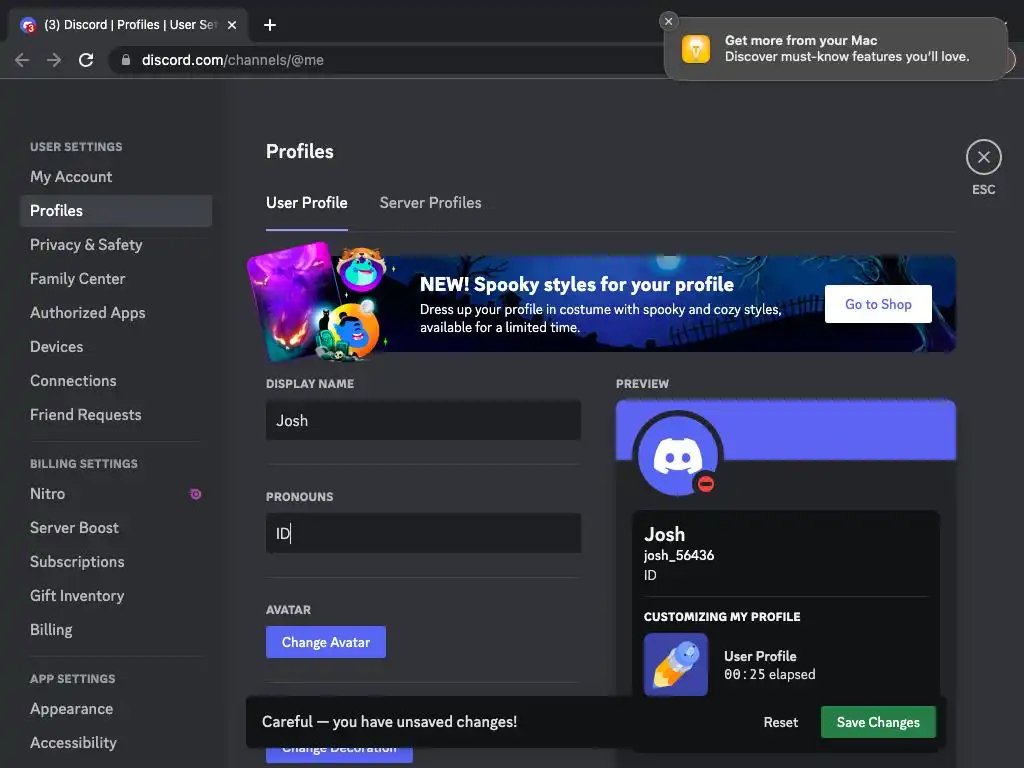The height and width of the screenshot is (768, 1024).
Task: Click Save Changes button
Action: coord(878,722)
